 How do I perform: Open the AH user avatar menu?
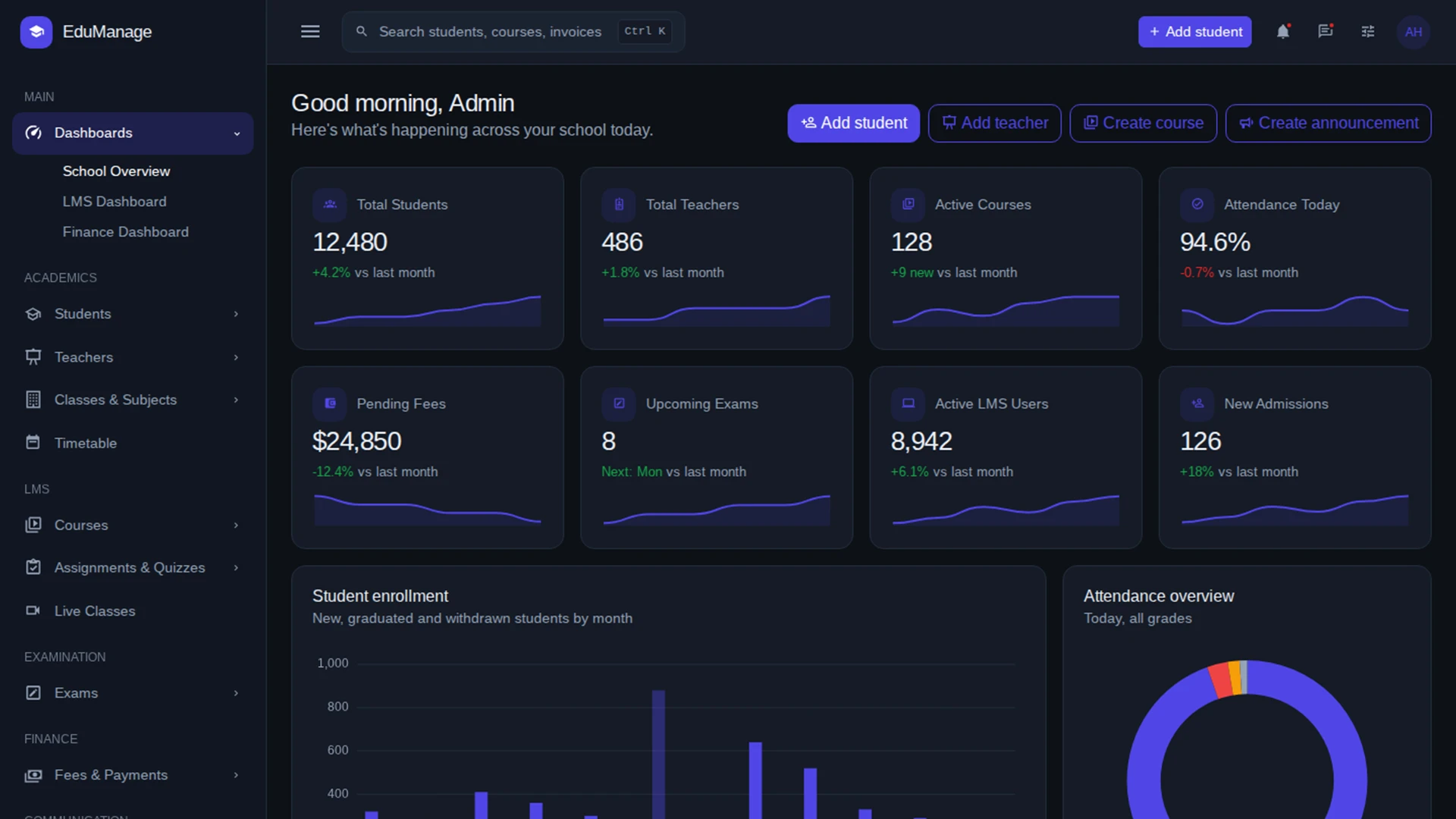pos(1413,32)
